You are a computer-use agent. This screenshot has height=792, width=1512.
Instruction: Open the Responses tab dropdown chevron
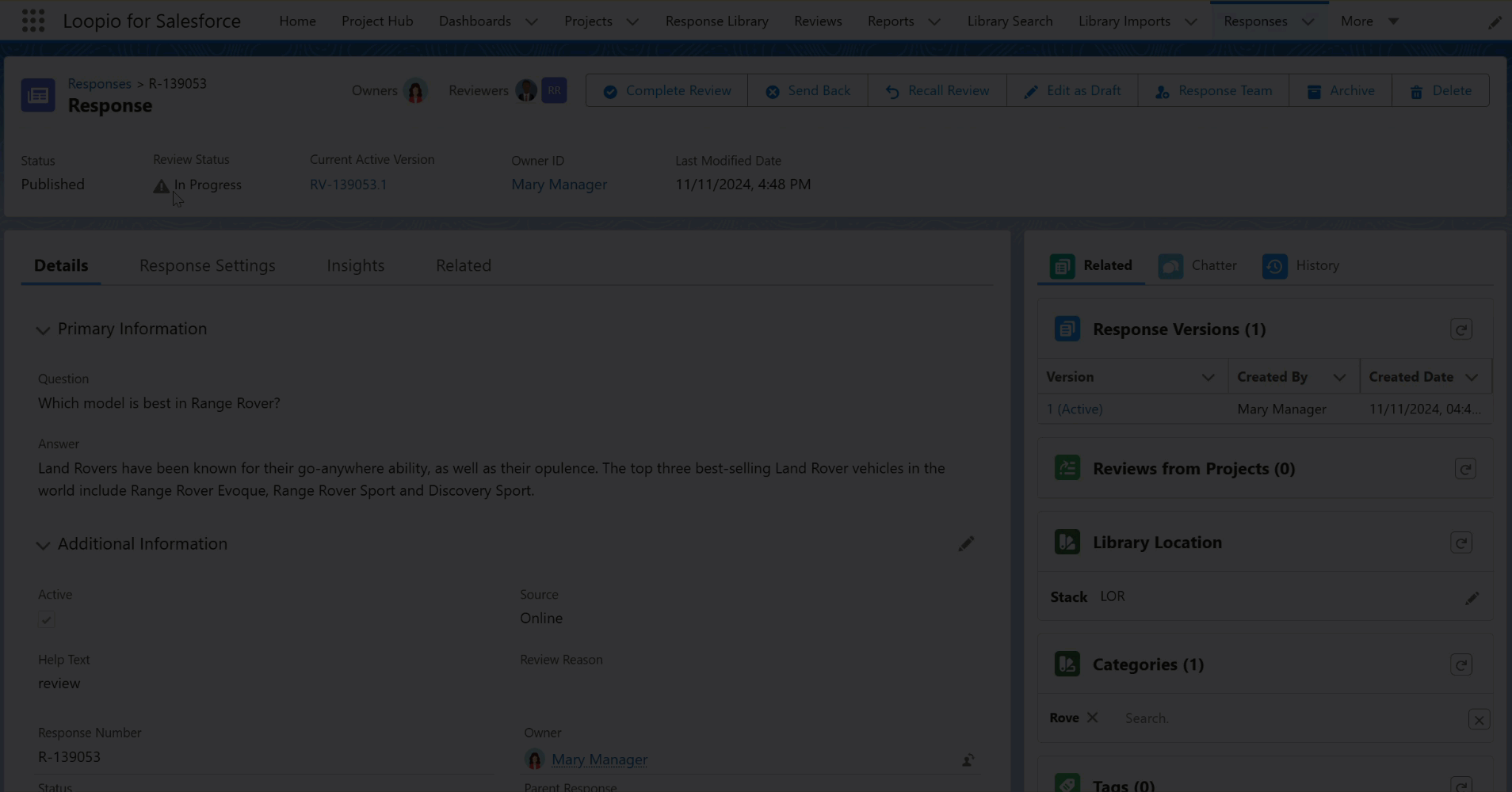click(x=1308, y=21)
